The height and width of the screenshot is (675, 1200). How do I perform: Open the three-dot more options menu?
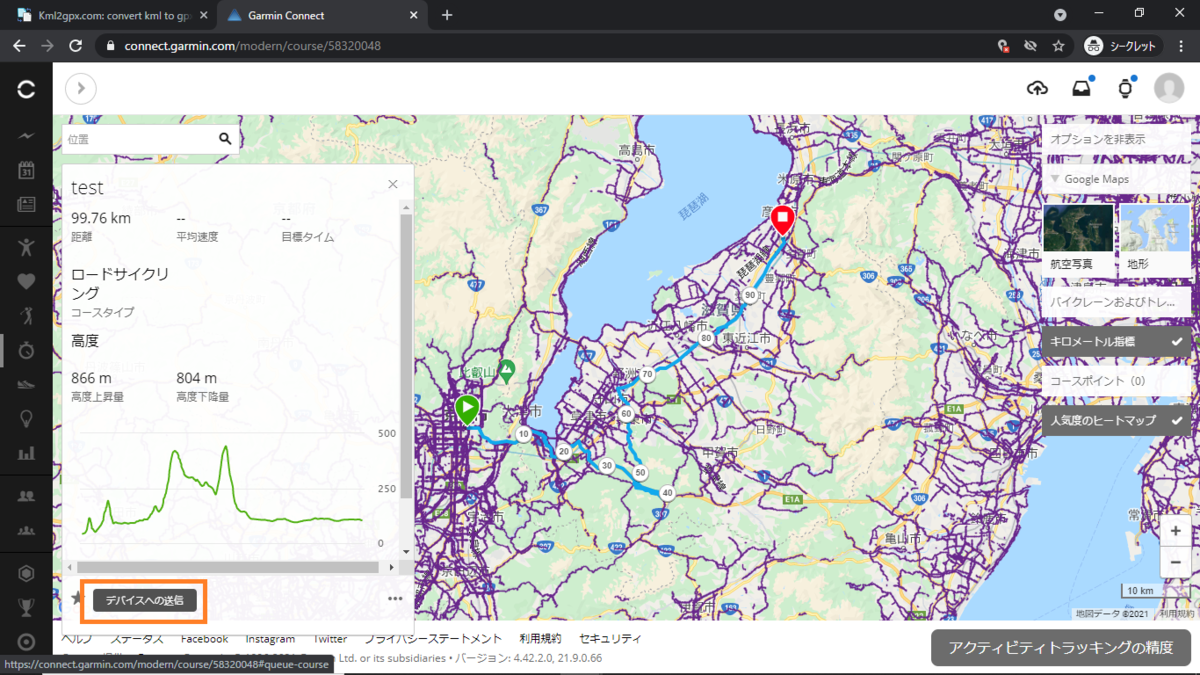click(x=395, y=599)
